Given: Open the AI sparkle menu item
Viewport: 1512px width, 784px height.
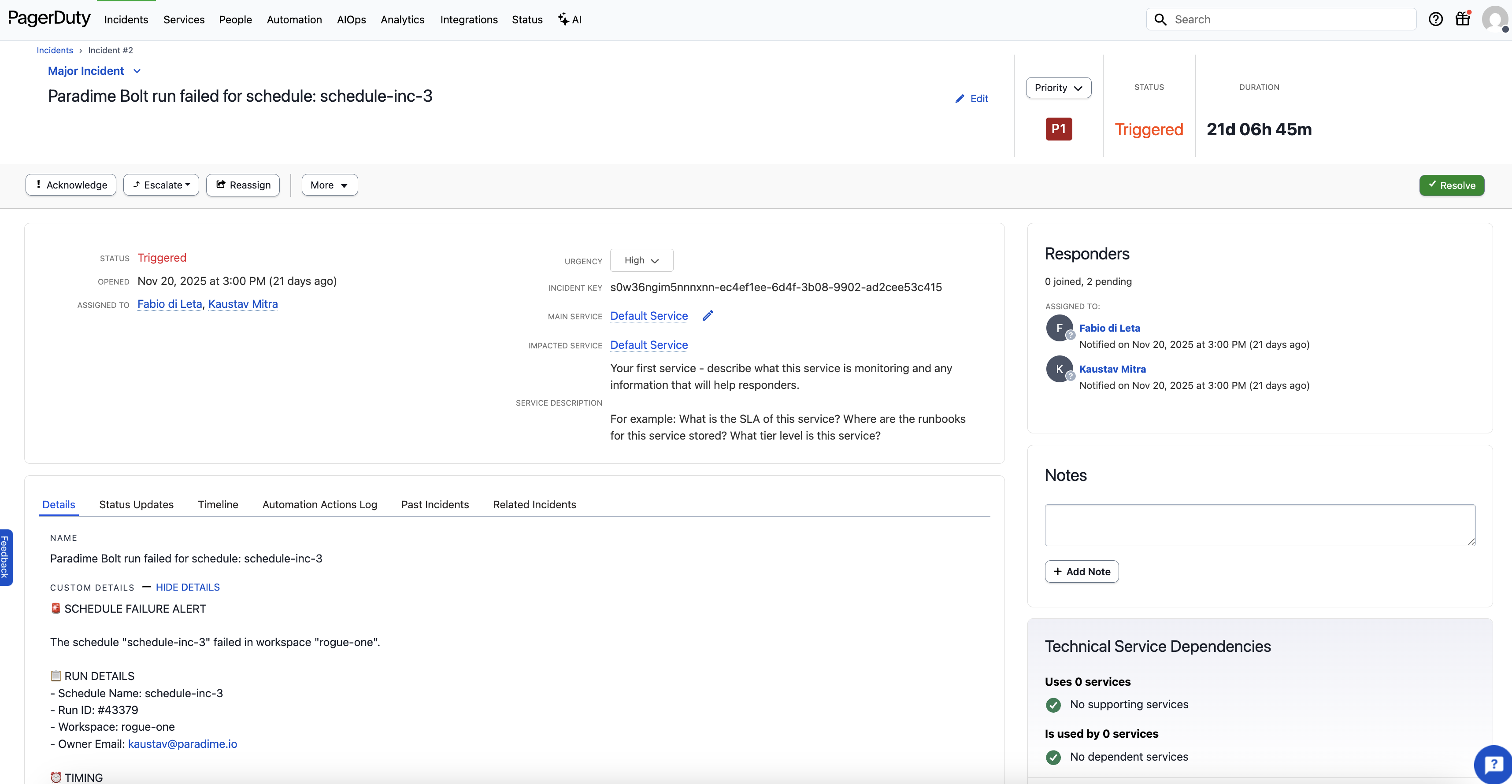Looking at the screenshot, I should [x=569, y=19].
